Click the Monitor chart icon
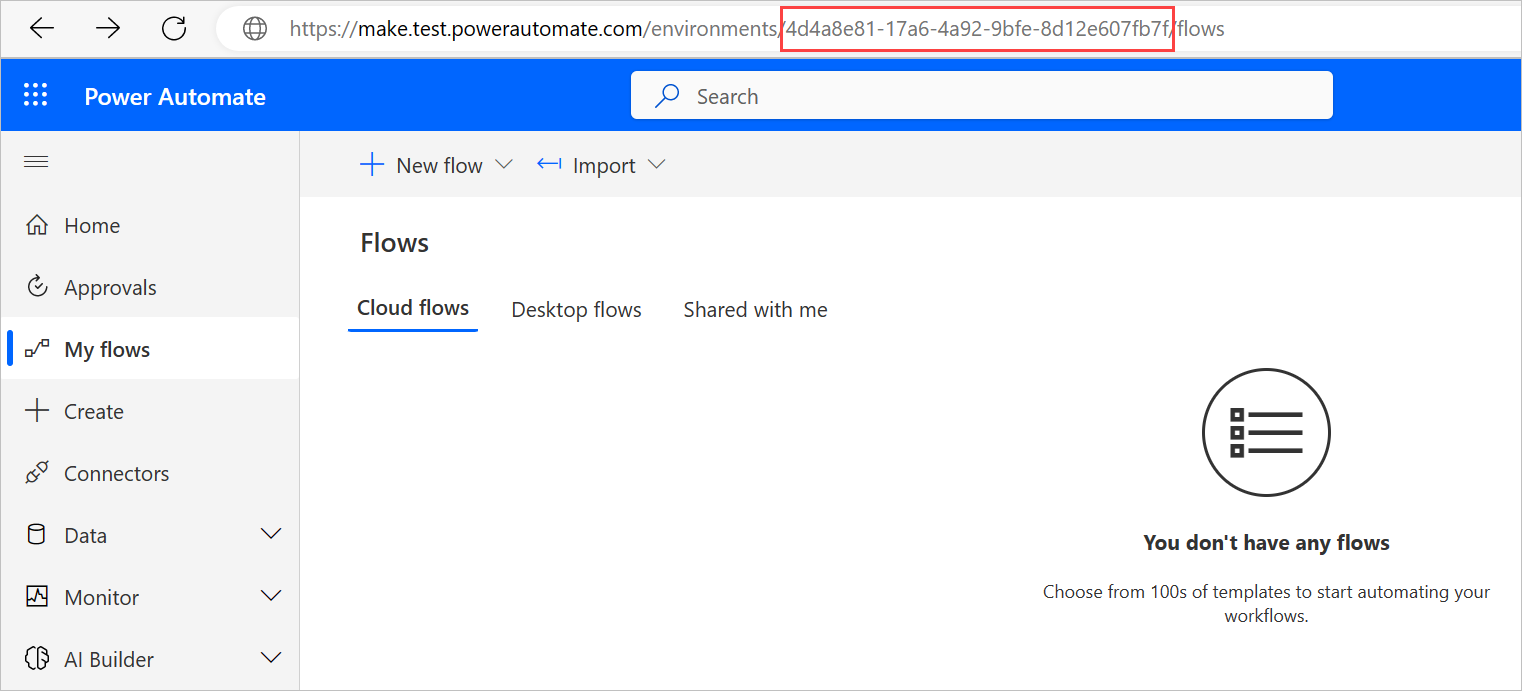The width and height of the screenshot is (1522, 691). [37, 597]
